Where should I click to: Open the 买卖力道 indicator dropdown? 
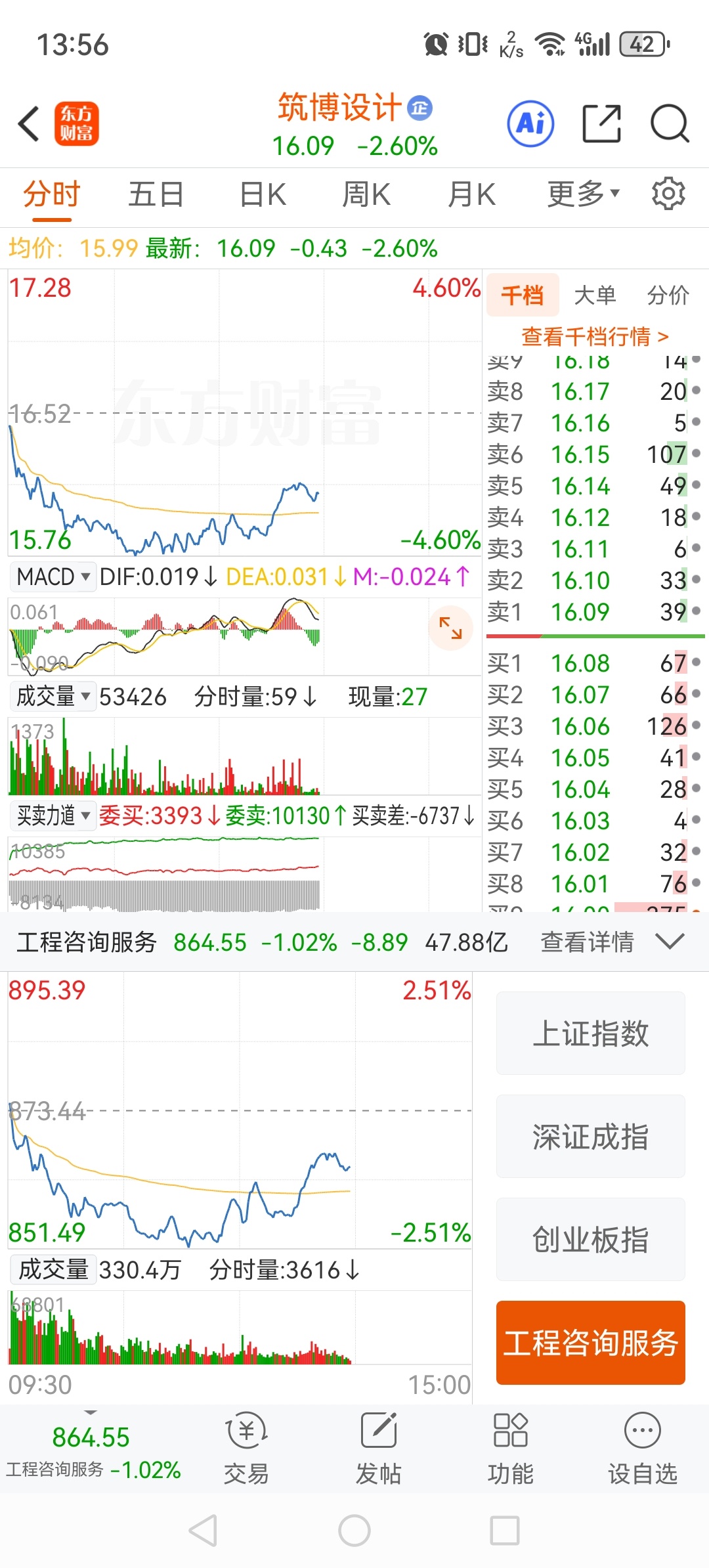pyautogui.click(x=53, y=816)
